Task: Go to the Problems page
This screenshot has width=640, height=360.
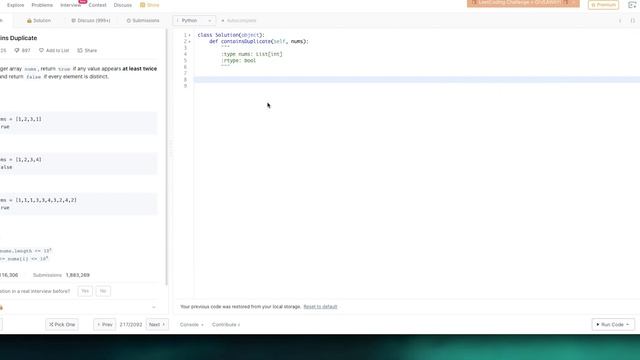Action: (x=42, y=5)
